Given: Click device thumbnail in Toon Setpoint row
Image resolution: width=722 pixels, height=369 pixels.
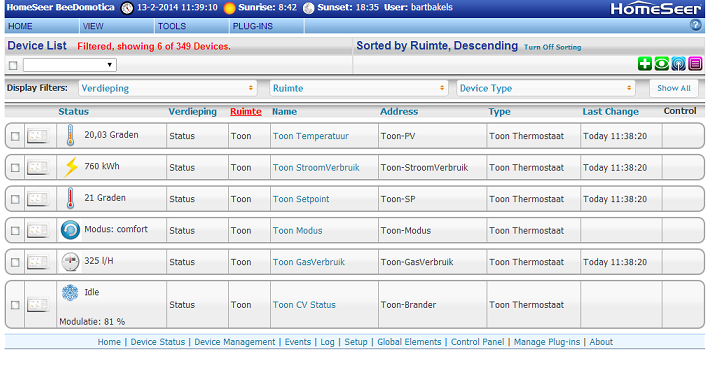Looking at the screenshot, I should [x=38, y=199].
